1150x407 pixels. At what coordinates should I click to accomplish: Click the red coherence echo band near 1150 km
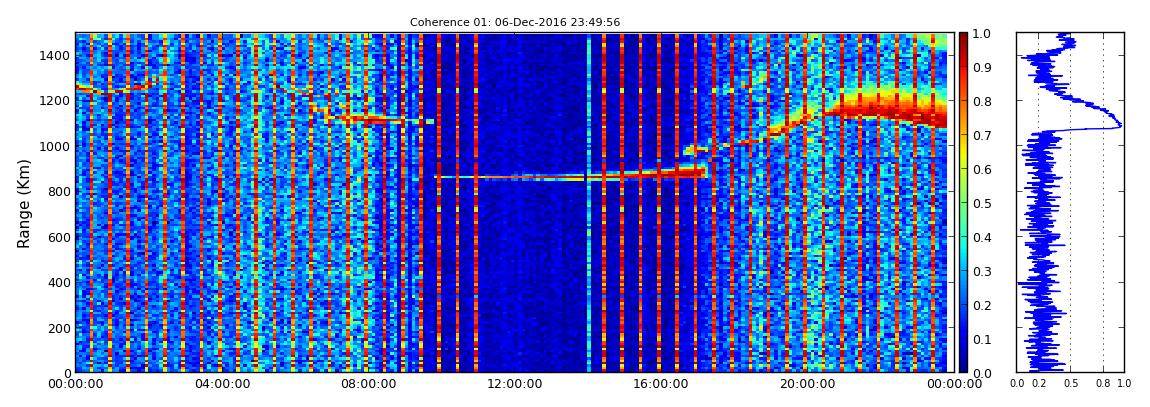(884, 109)
